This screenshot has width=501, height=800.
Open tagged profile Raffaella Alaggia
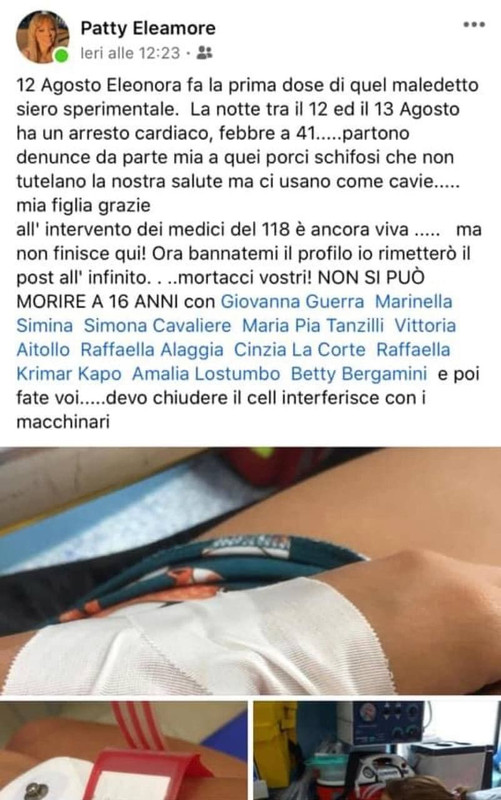(152, 349)
